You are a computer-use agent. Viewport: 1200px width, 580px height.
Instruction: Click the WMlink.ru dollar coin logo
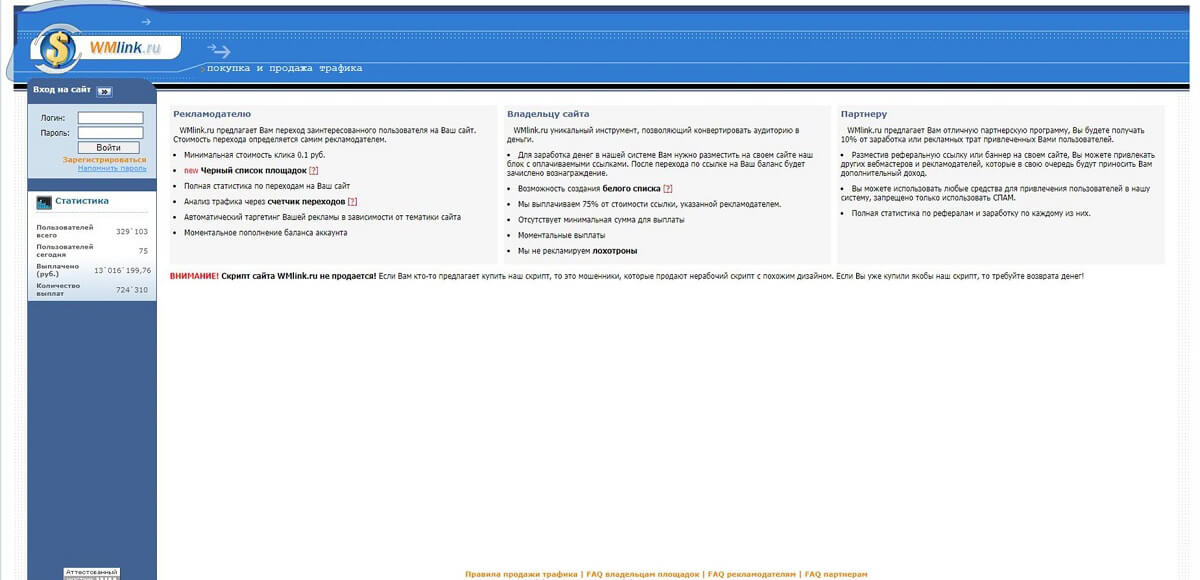click(x=59, y=48)
